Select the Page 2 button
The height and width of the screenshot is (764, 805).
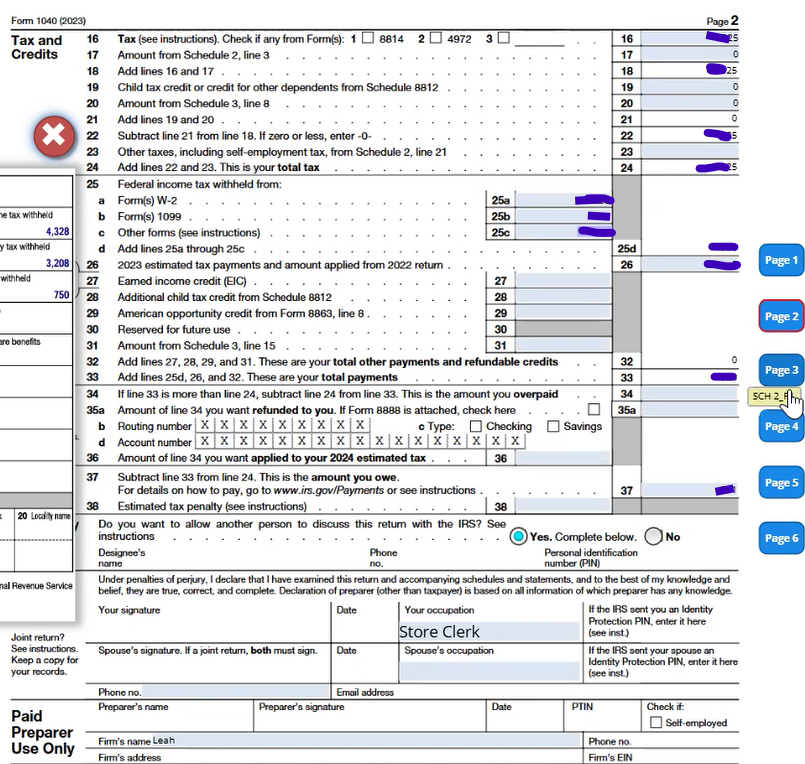point(781,316)
